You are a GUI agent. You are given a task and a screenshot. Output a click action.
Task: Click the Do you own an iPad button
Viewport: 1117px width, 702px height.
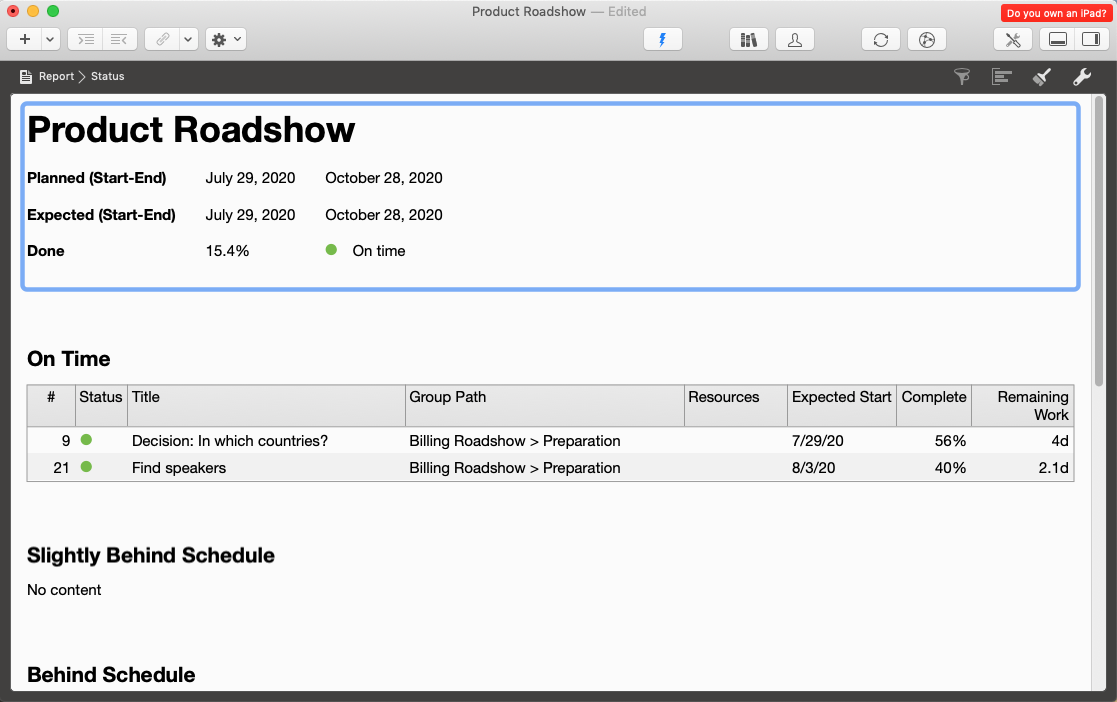(1055, 13)
